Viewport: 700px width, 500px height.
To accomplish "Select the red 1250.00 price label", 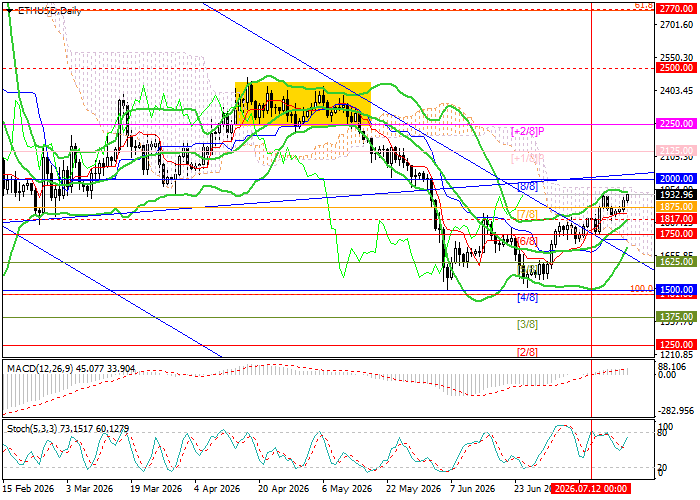I will (x=676, y=345).
